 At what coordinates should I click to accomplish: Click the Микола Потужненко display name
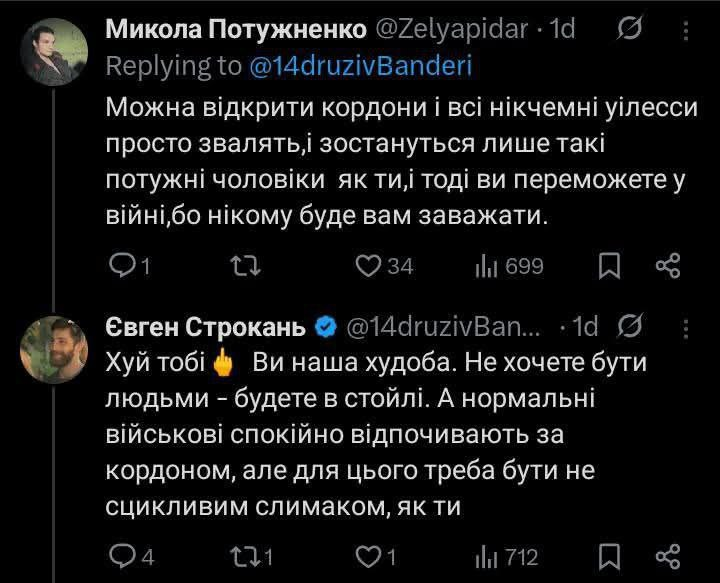tap(235, 30)
